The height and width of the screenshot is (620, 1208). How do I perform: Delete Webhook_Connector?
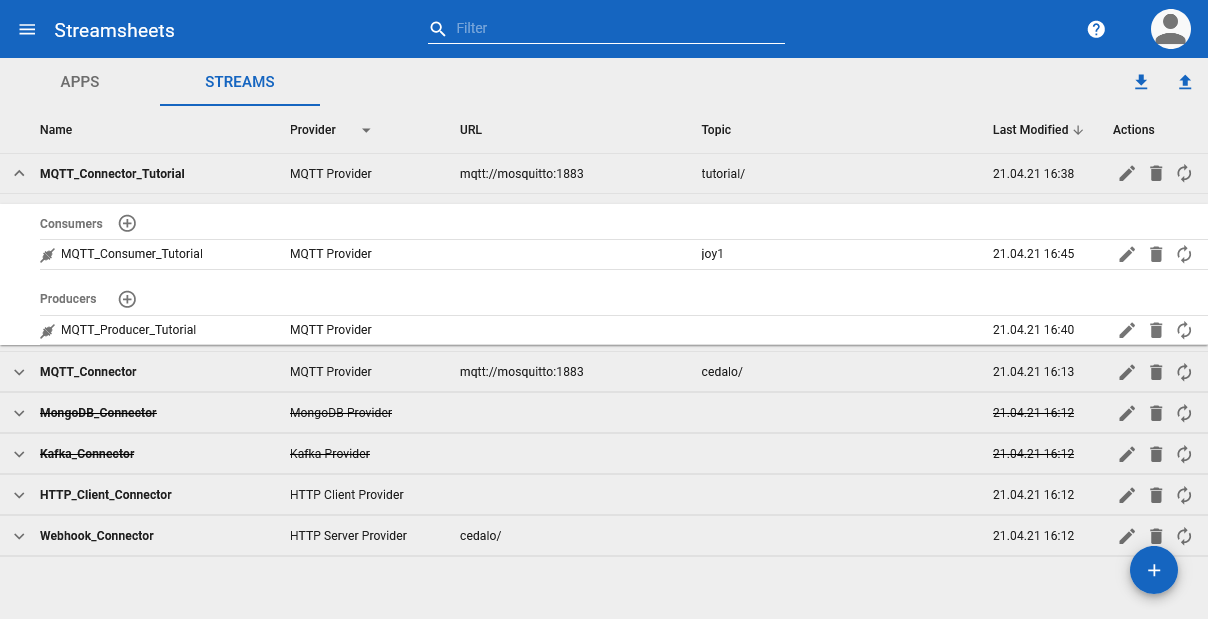[1156, 536]
